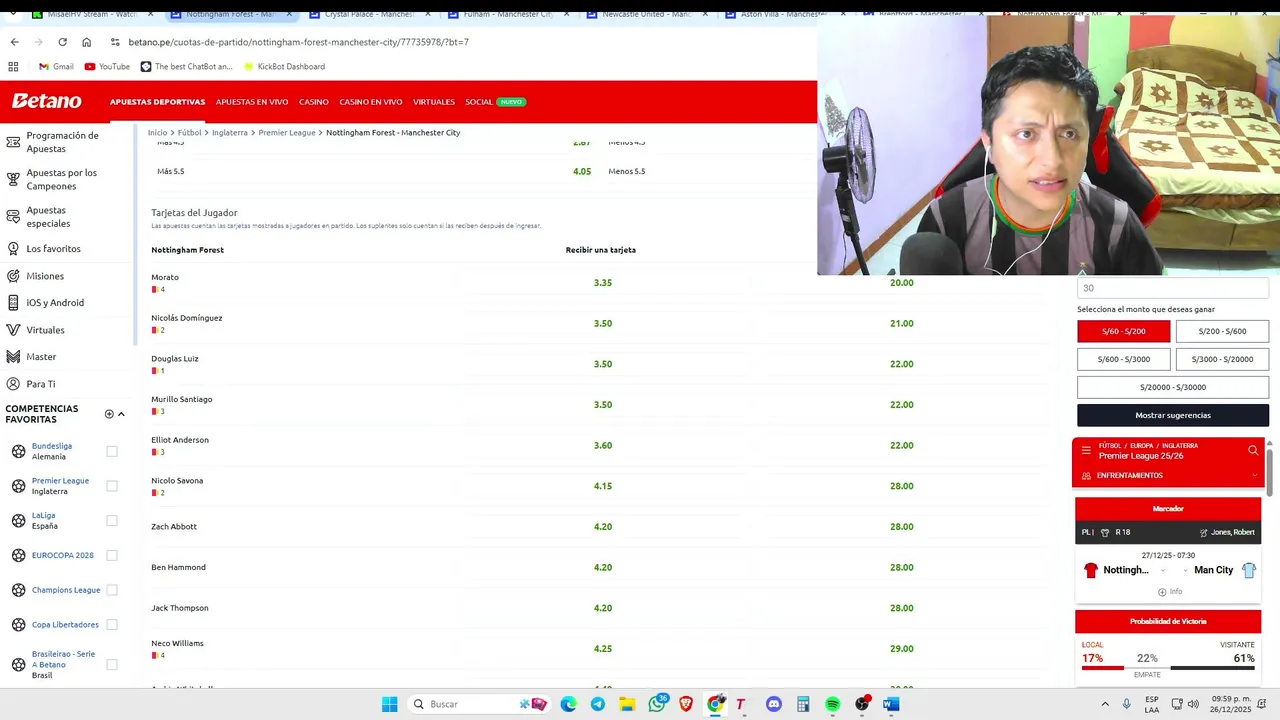
Task: Click the amount input showing 30
Action: coord(1173,288)
